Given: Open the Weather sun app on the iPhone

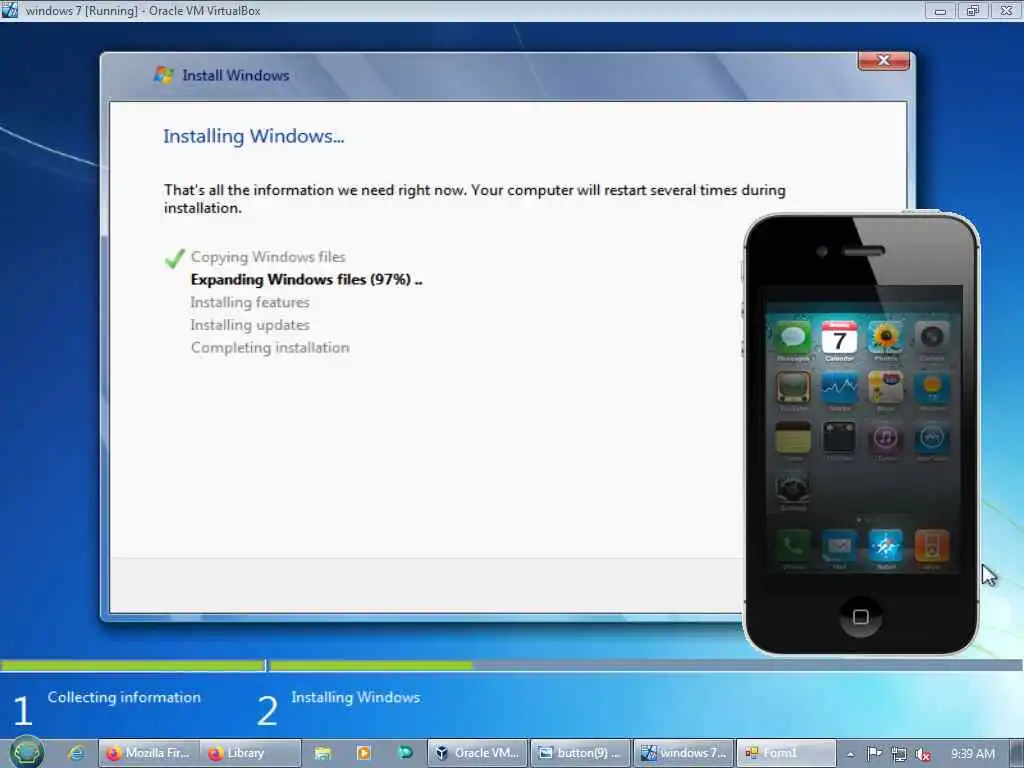Looking at the screenshot, I should [932, 388].
